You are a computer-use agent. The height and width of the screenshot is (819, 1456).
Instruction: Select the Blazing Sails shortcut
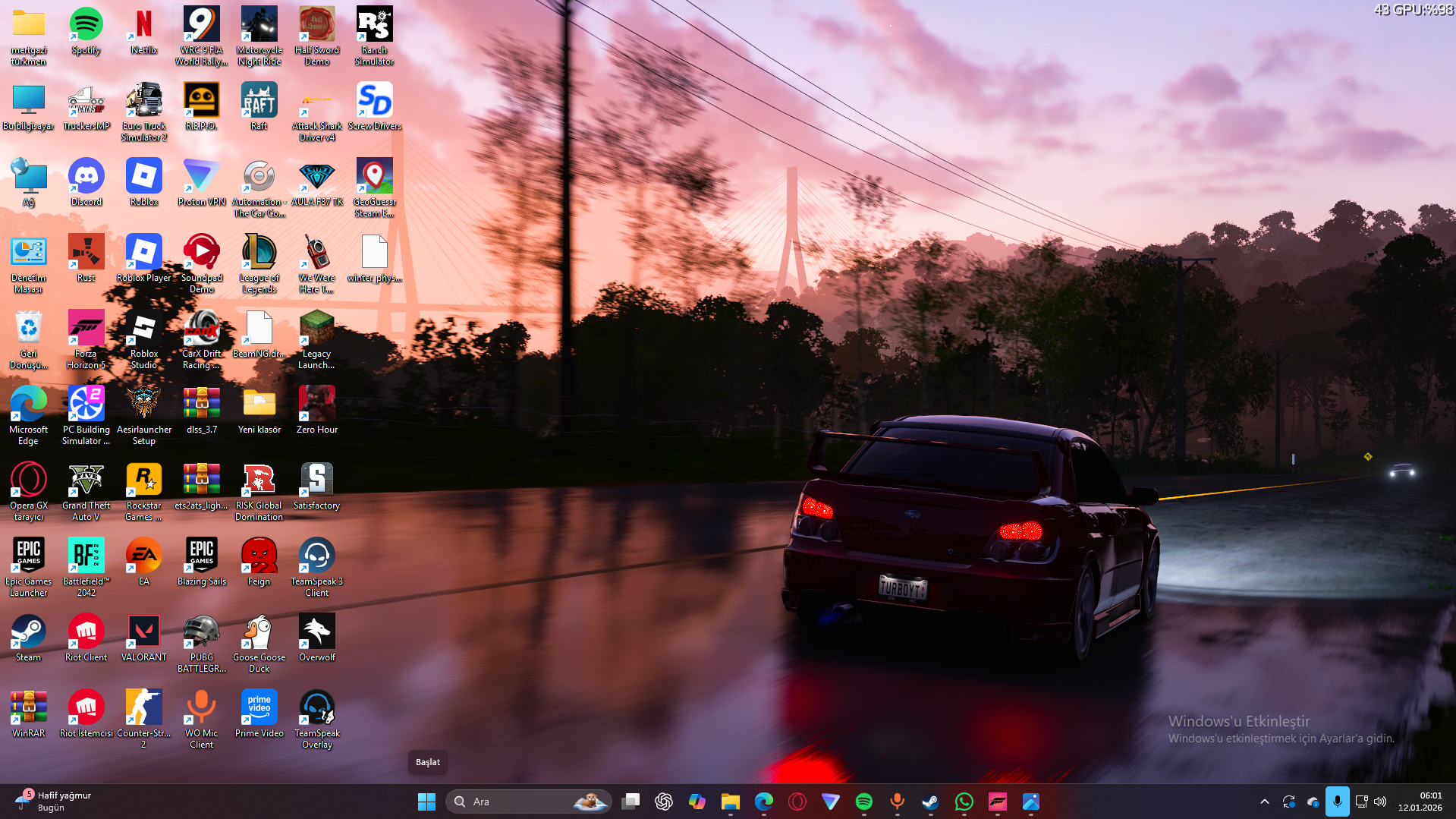point(202,563)
